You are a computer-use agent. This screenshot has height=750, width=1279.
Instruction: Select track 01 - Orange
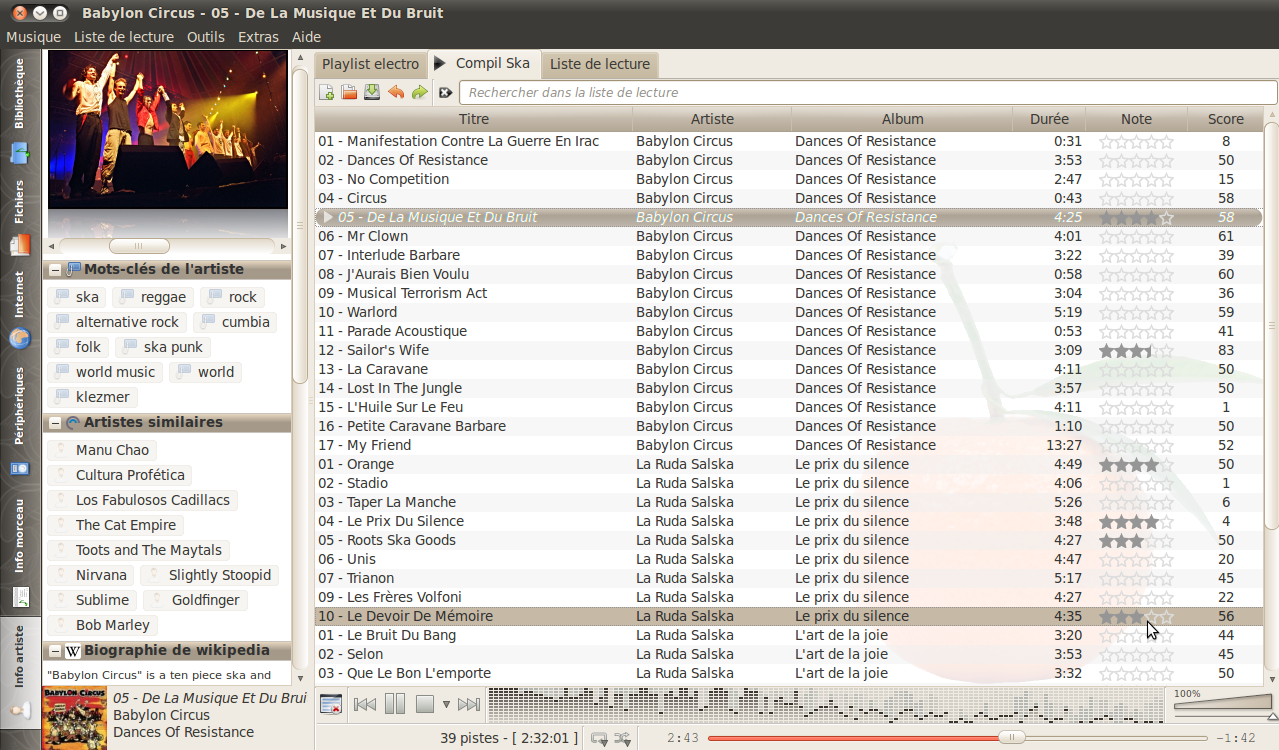coord(789,464)
